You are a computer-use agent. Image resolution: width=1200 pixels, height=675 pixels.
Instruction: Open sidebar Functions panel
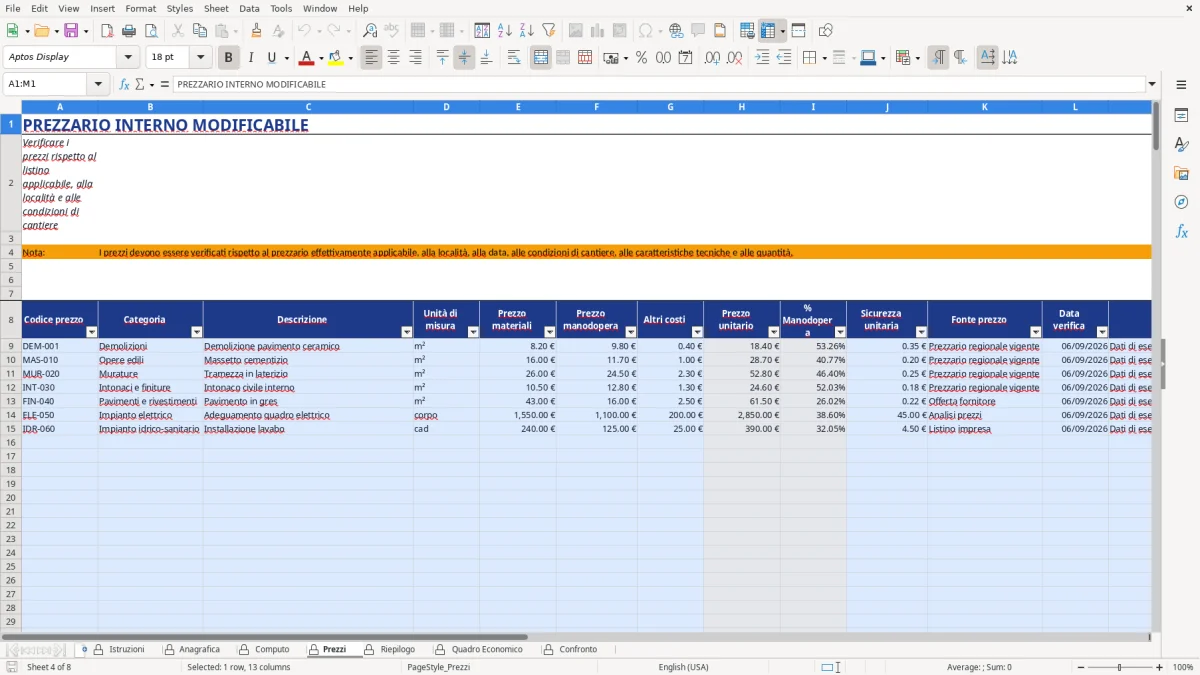pyautogui.click(x=1181, y=231)
